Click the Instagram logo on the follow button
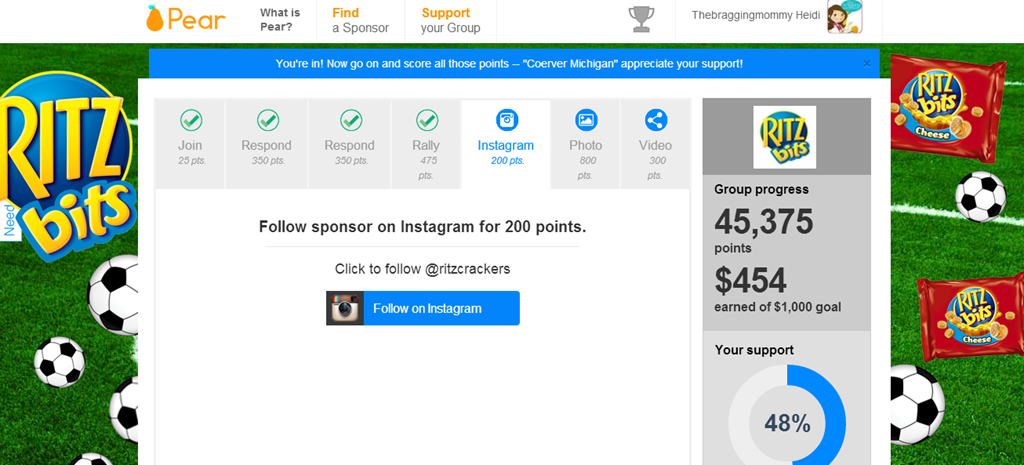The width and height of the screenshot is (1024, 465). (x=345, y=308)
